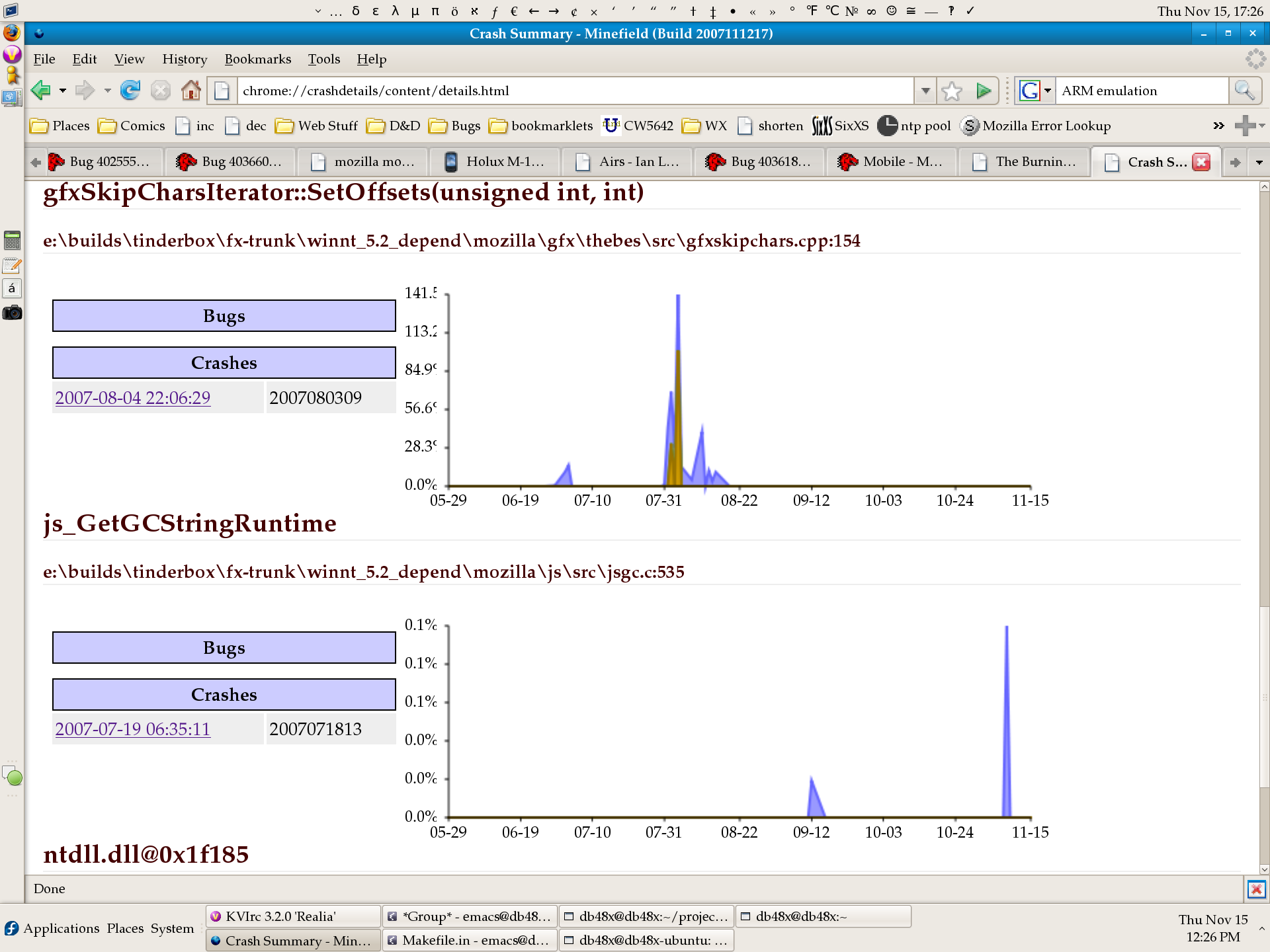Open the AIM buddy figure launcher
This screenshot has width=1270, height=952.
point(12,75)
